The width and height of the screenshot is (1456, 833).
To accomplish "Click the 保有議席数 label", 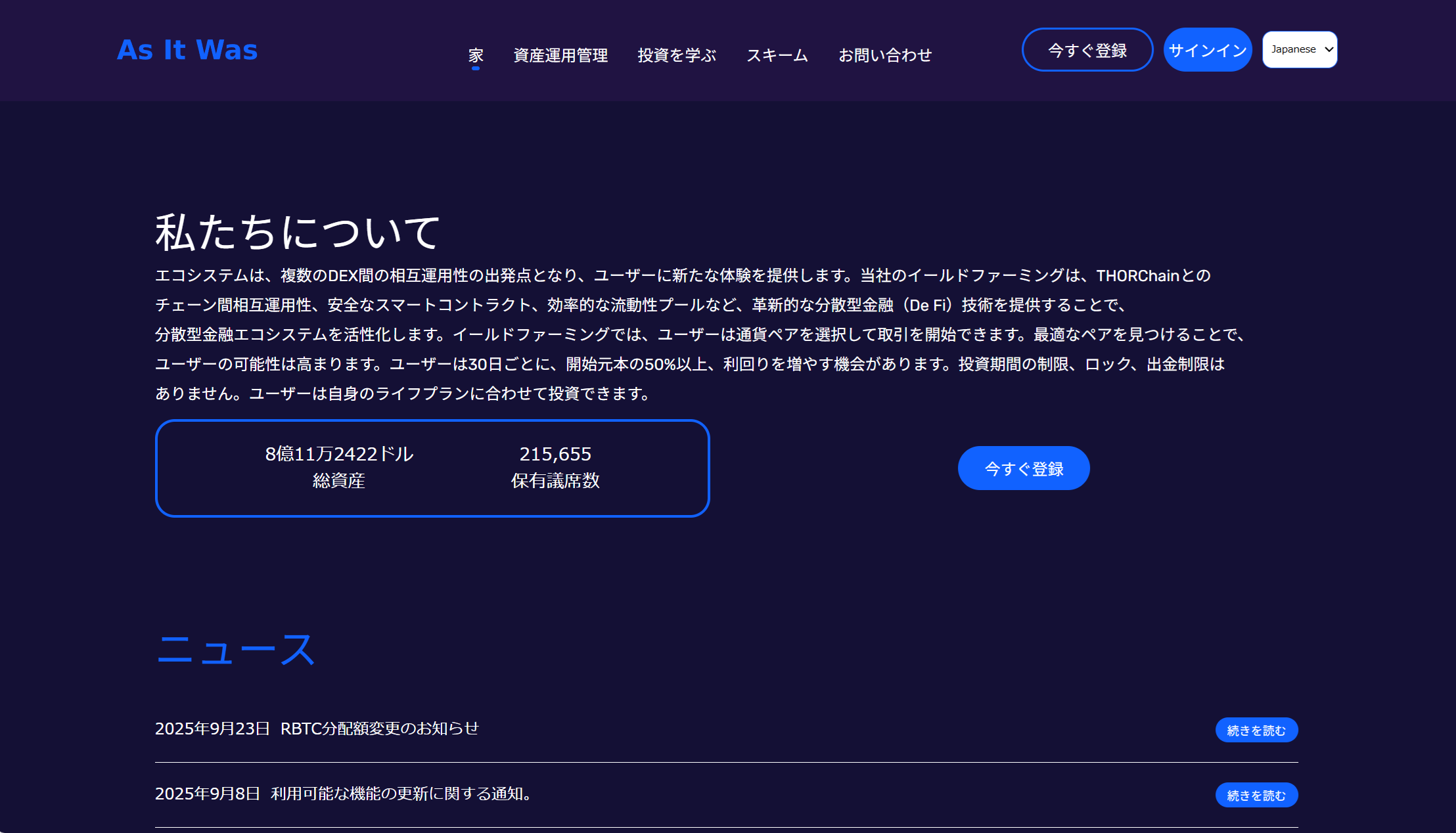I will (555, 481).
